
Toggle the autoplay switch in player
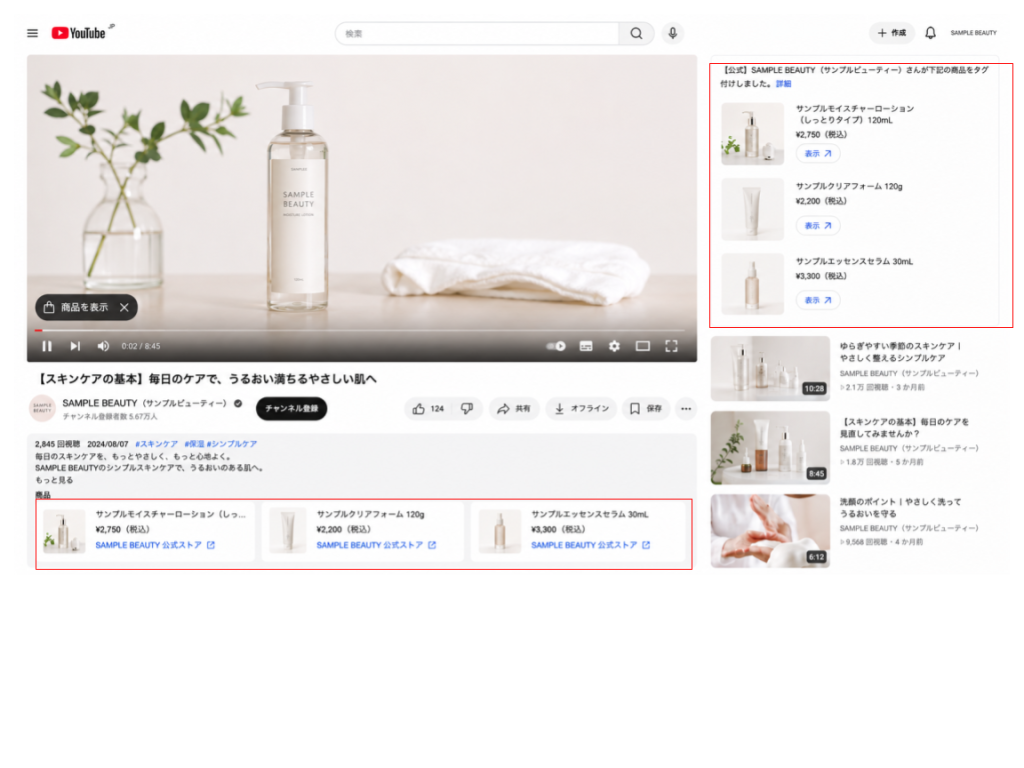point(556,346)
